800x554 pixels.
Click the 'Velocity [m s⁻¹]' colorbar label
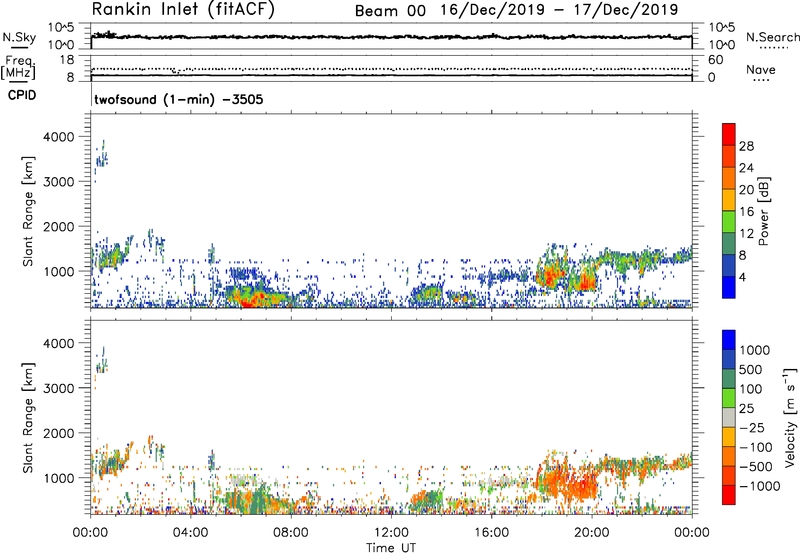click(790, 417)
